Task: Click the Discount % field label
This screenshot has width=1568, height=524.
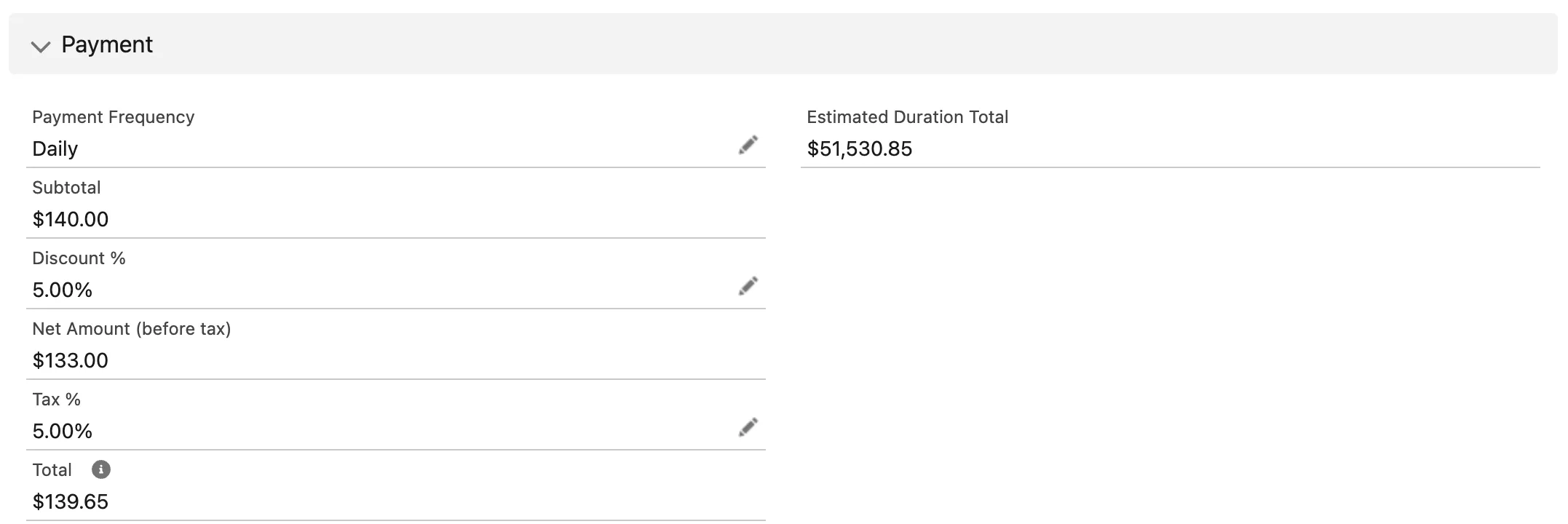Action: click(x=79, y=258)
